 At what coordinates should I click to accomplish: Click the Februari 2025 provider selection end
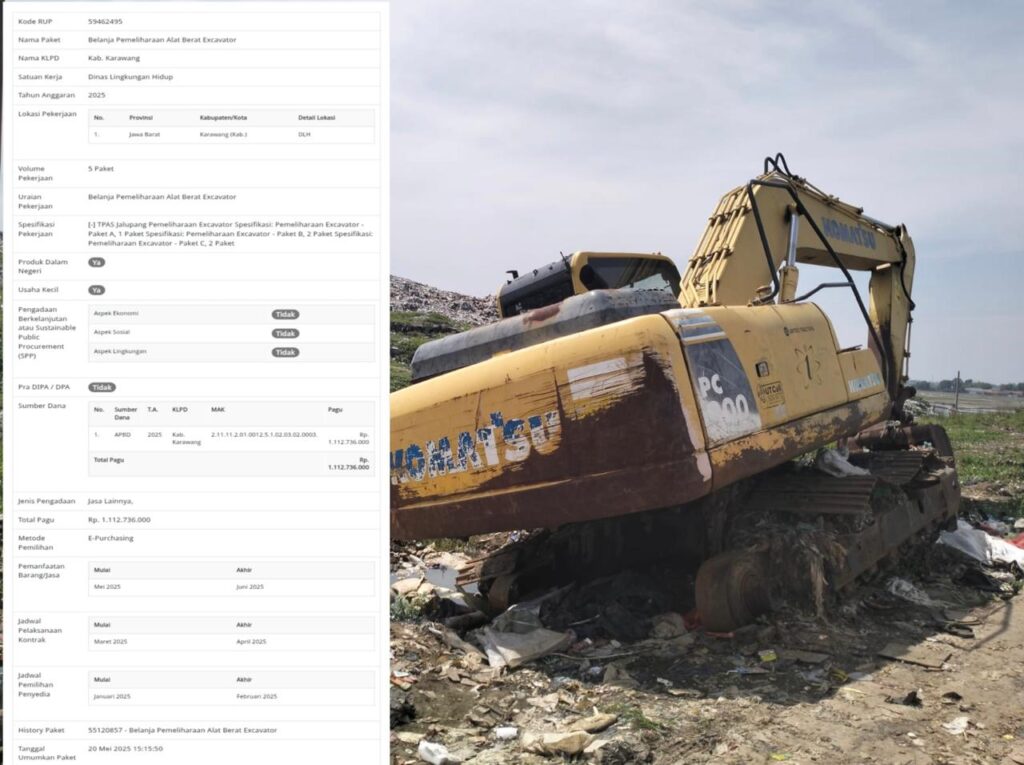click(257, 697)
